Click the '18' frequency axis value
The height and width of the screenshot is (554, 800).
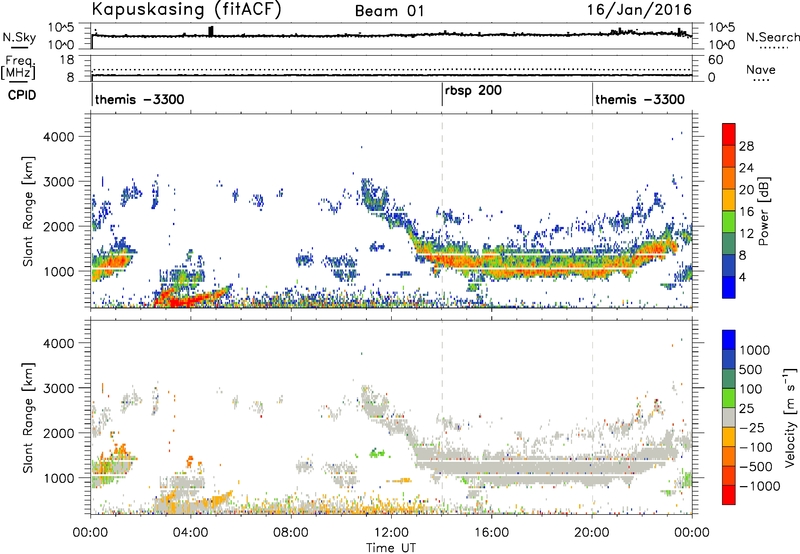[x=66, y=60]
